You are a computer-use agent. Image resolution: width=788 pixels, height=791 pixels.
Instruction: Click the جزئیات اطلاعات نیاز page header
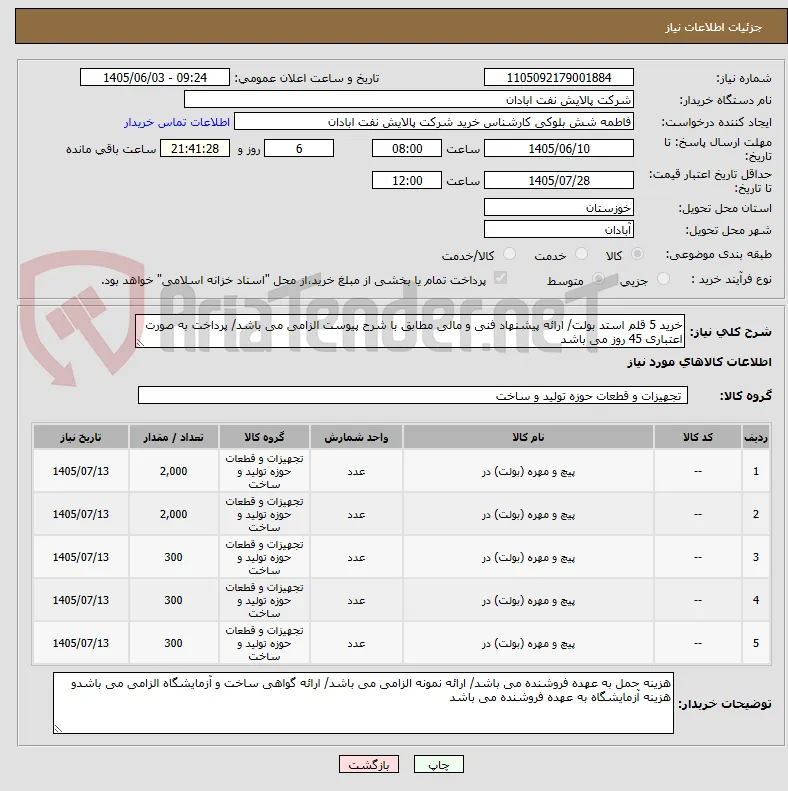pyautogui.click(x=713, y=27)
